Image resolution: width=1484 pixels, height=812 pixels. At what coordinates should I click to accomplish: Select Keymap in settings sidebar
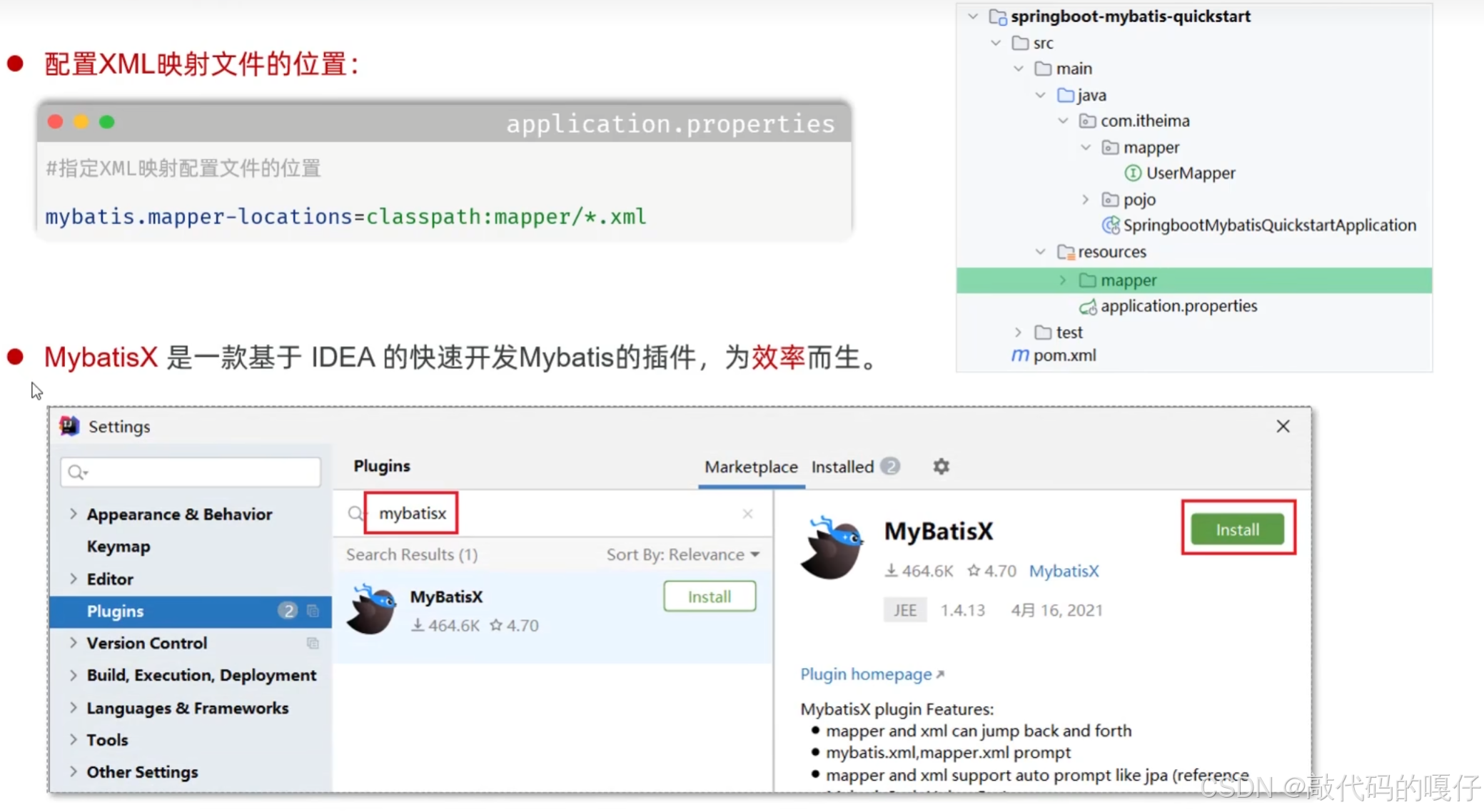(x=118, y=547)
